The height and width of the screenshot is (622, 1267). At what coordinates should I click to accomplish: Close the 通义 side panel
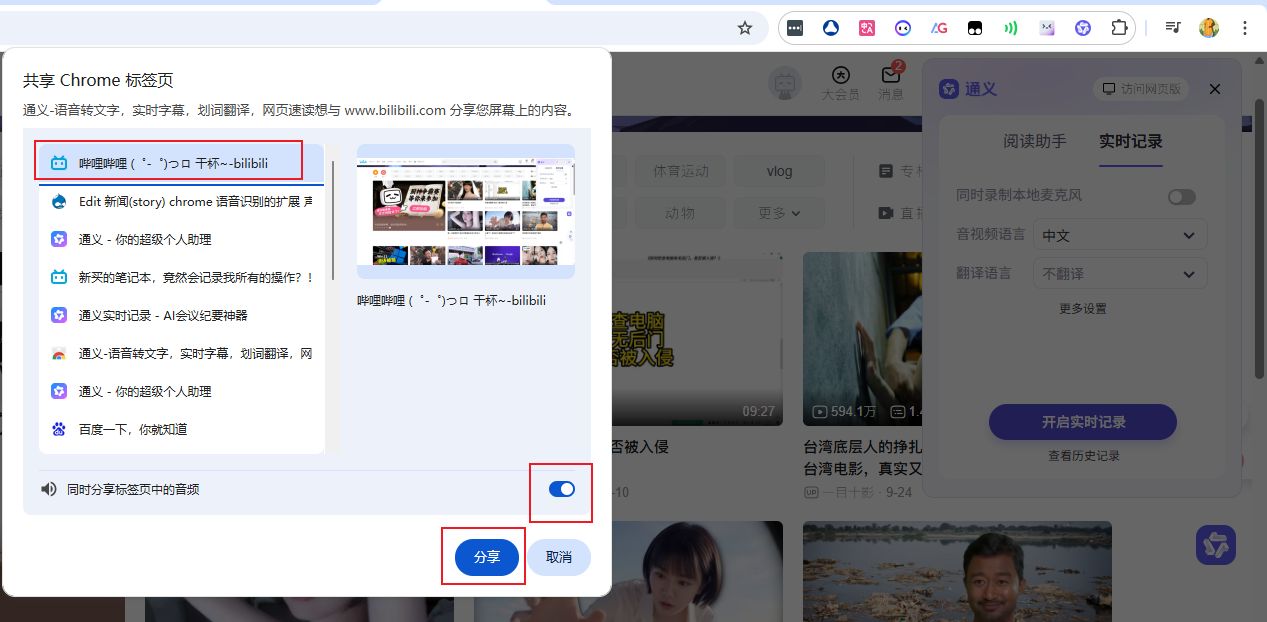click(x=1215, y=89)
